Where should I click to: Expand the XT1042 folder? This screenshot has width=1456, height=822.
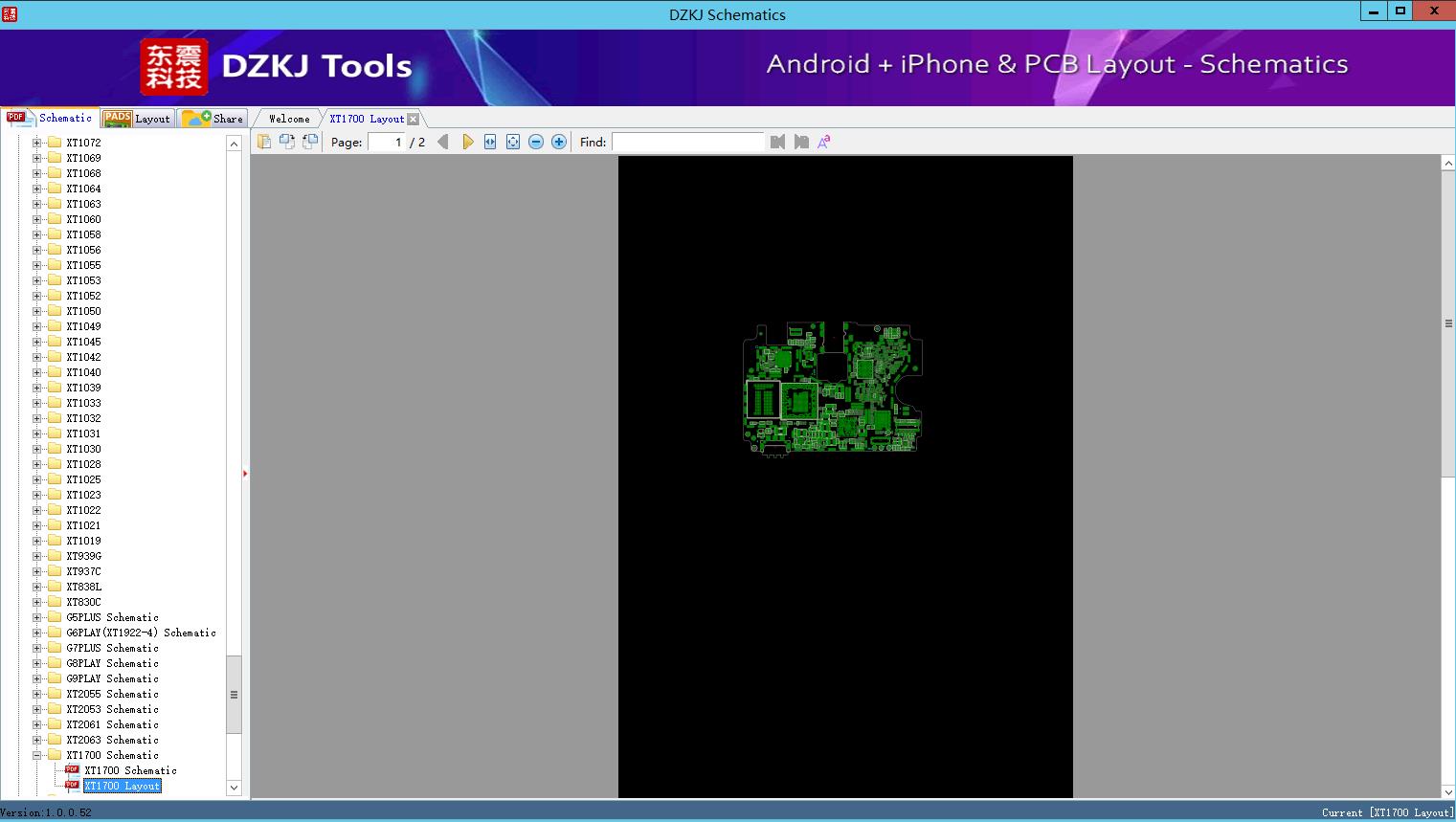[x=37, y=357]
